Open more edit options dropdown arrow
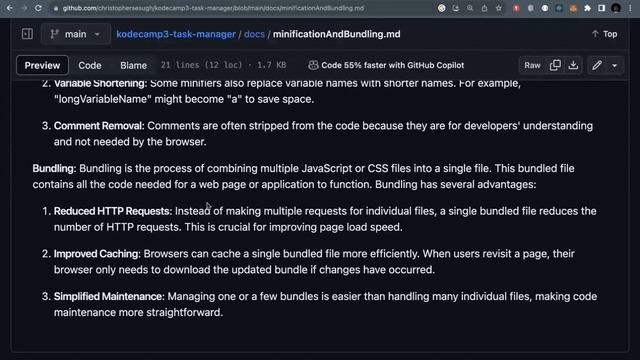 [615, 65]
